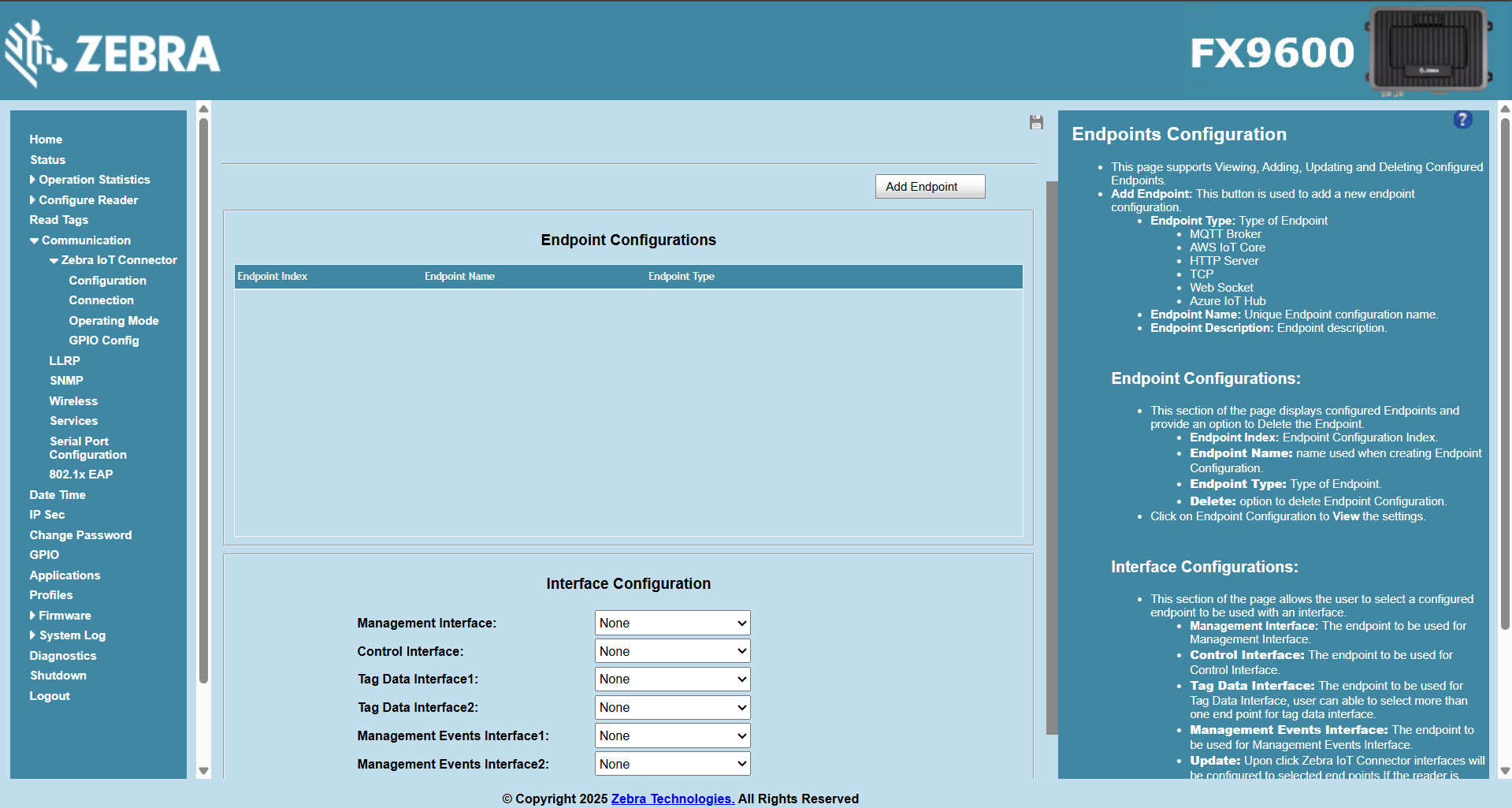Open the Read Tags page
This screenshot has height=808, width=1512.
click(x=59, y=220)
